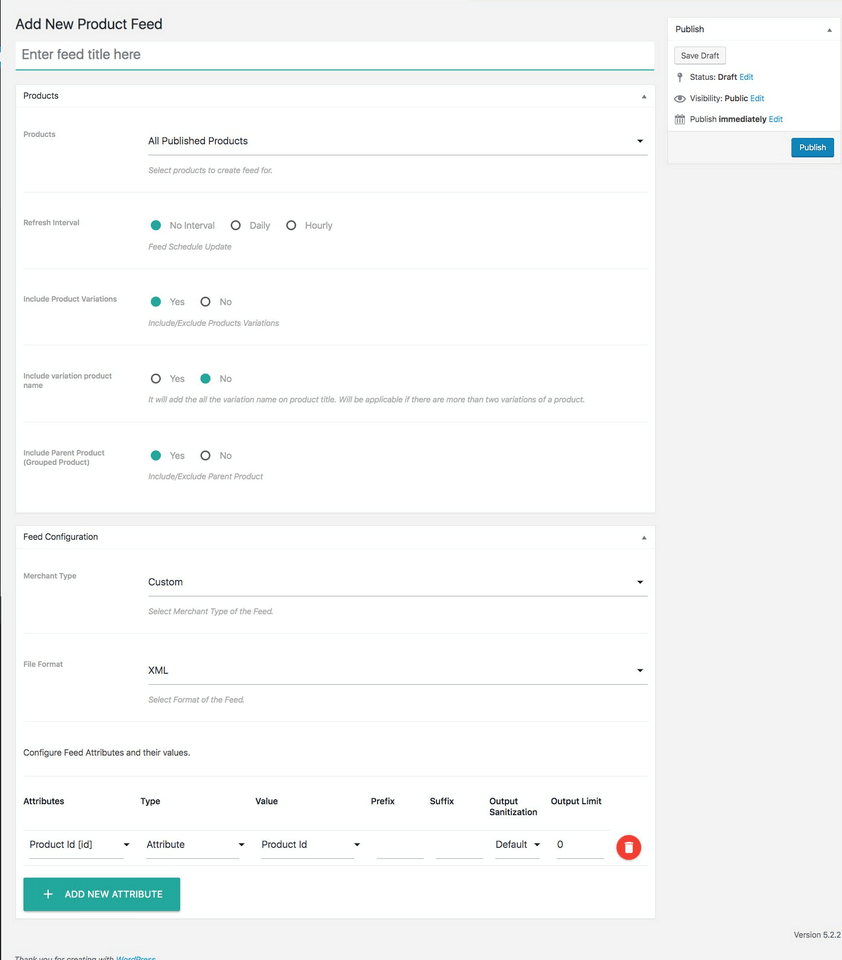This screenshot has height=960, width=842.
Task: Collapse the Feed Configuration panel
Action: point(644,538)
